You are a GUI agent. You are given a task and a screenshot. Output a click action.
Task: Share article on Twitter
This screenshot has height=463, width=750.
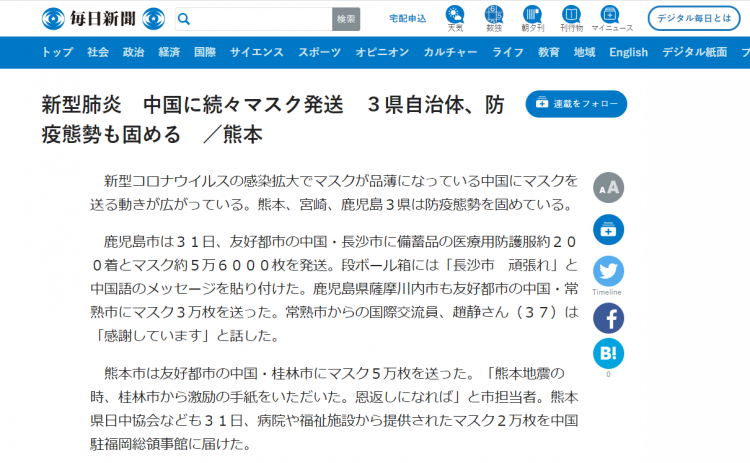point(608,271)
